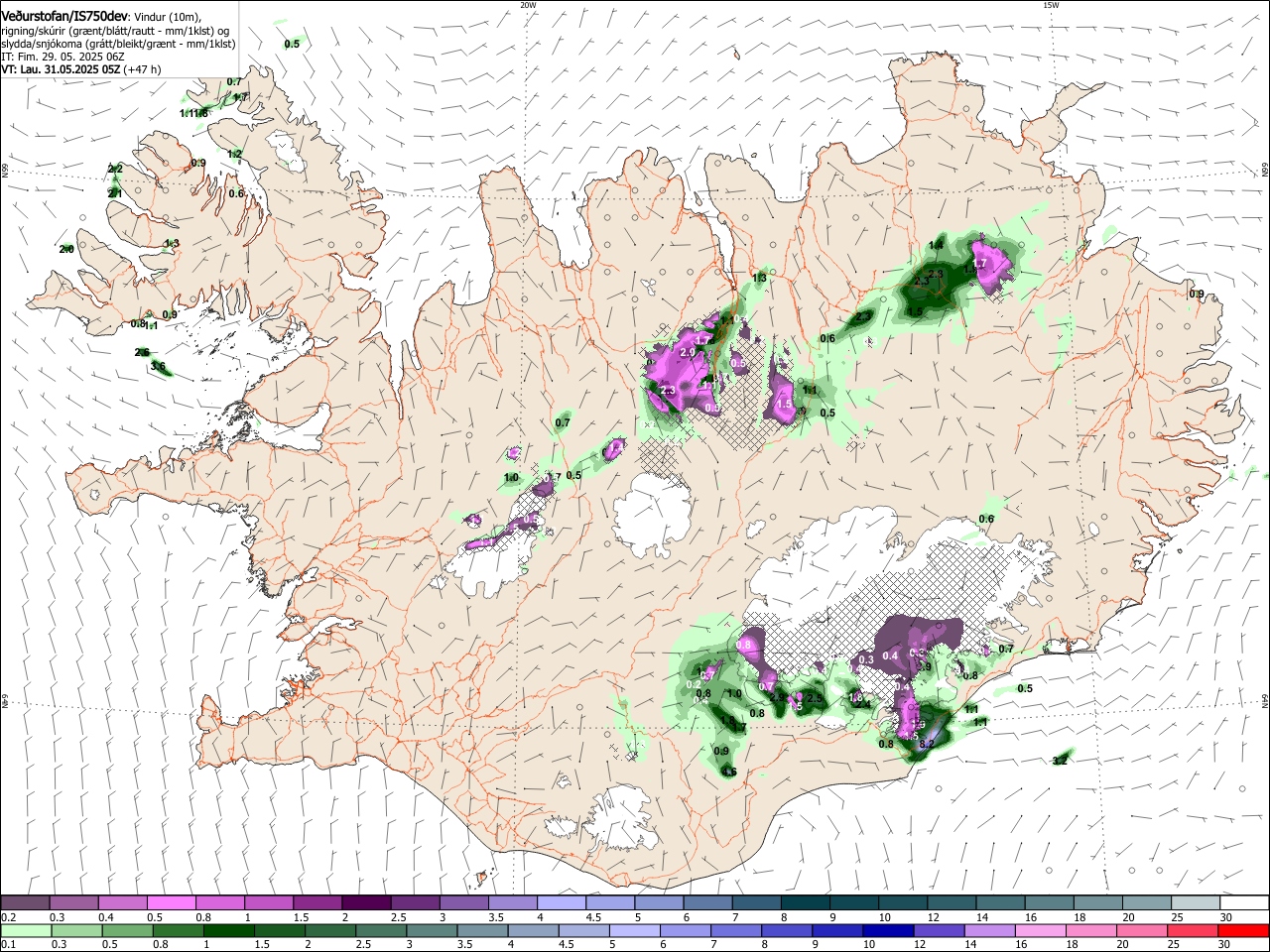The image size is (1270, 952).
Task: Click the 1.2 value in northern Westfjords
Action: [235, 155]
